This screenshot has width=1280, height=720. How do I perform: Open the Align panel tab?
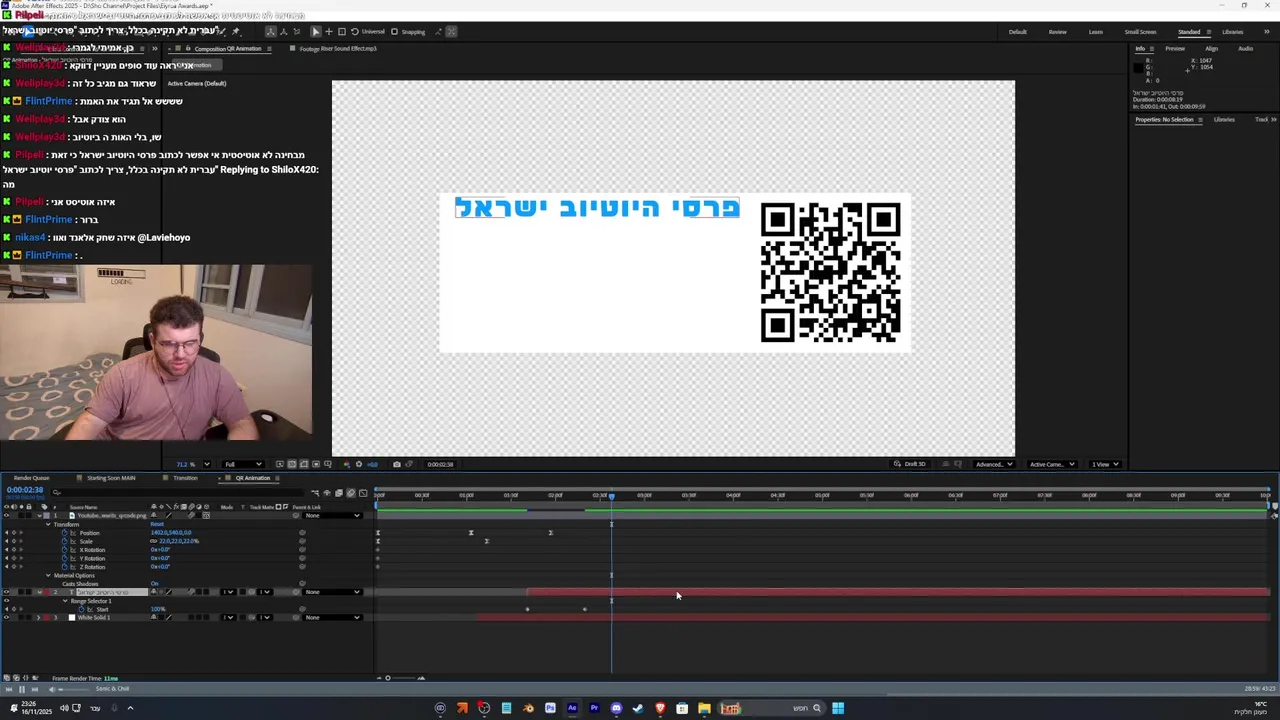[1211, 48]
